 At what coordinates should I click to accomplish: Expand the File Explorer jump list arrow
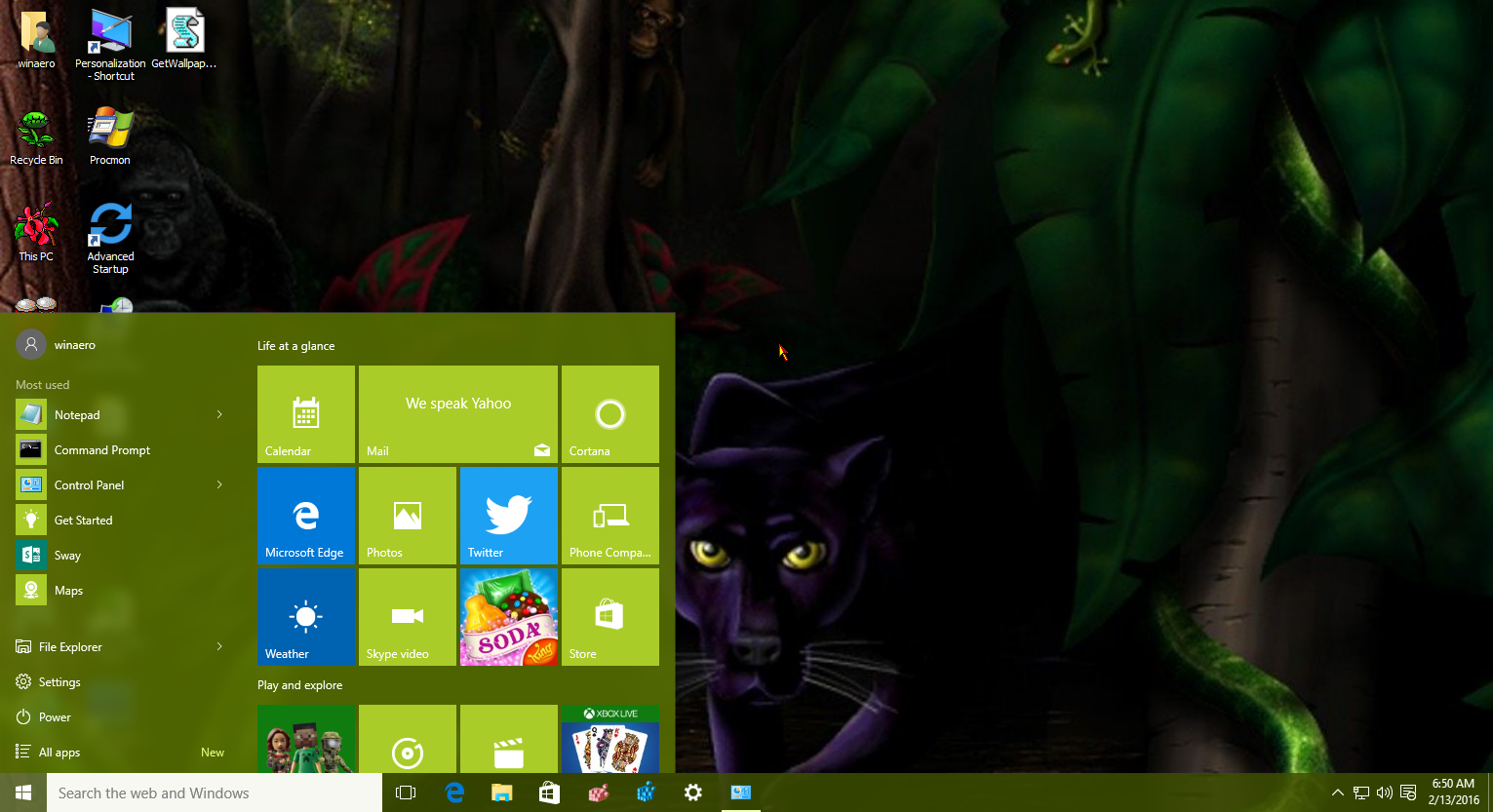(219, 646)
